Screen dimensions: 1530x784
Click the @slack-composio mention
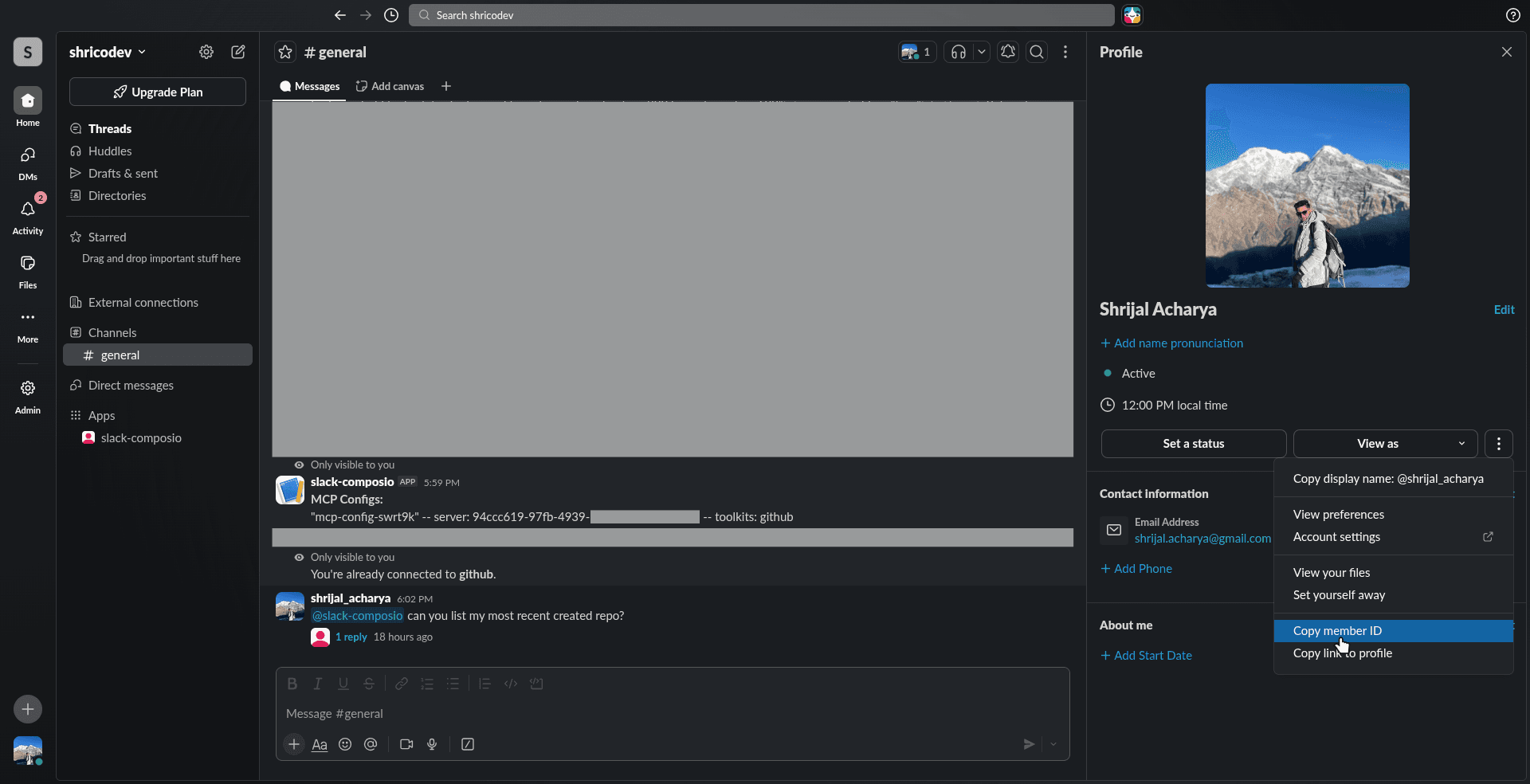pos(357,616)
